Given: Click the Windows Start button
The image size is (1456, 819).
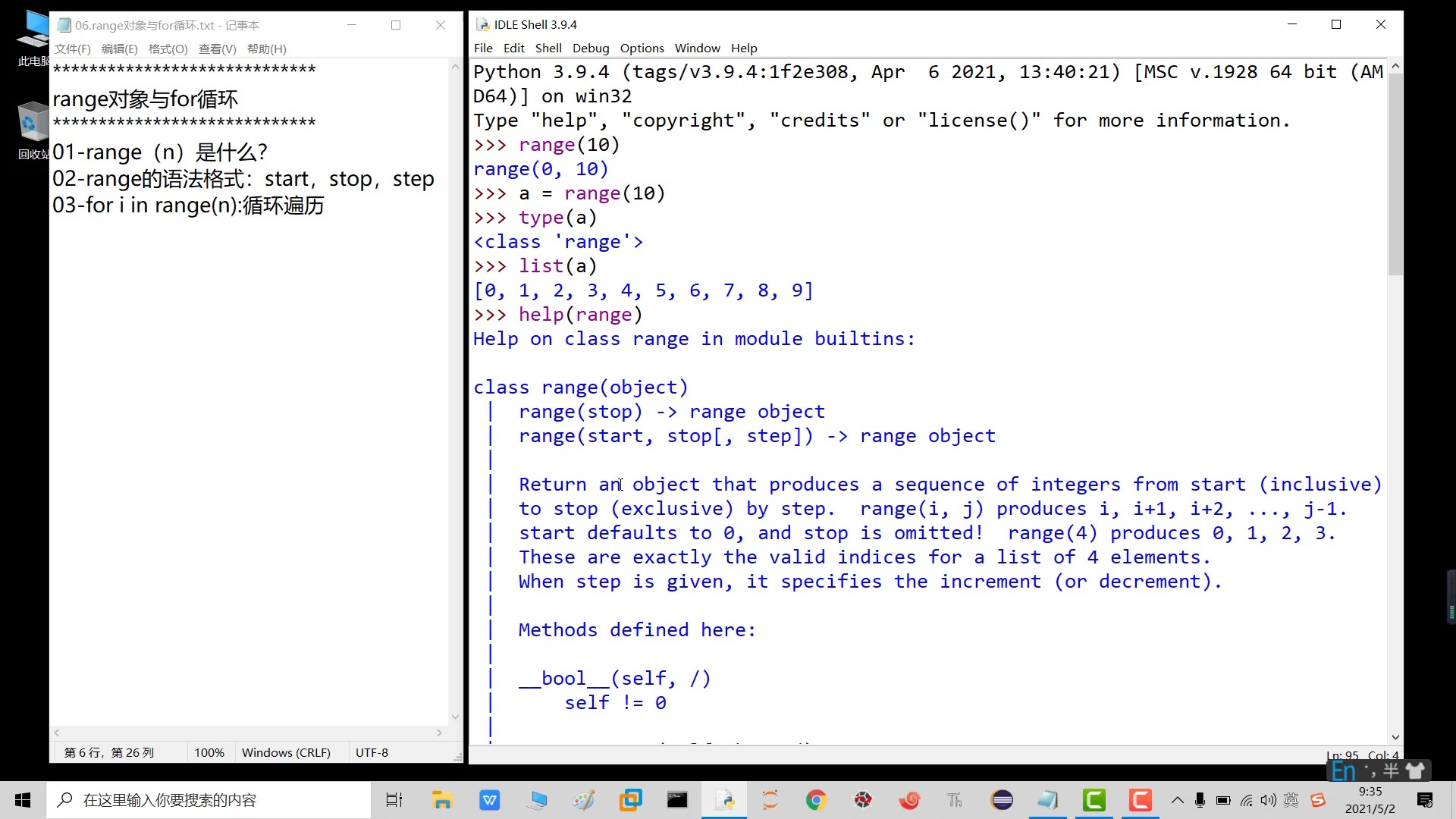Looking at the screenshot, I should 23,800.
